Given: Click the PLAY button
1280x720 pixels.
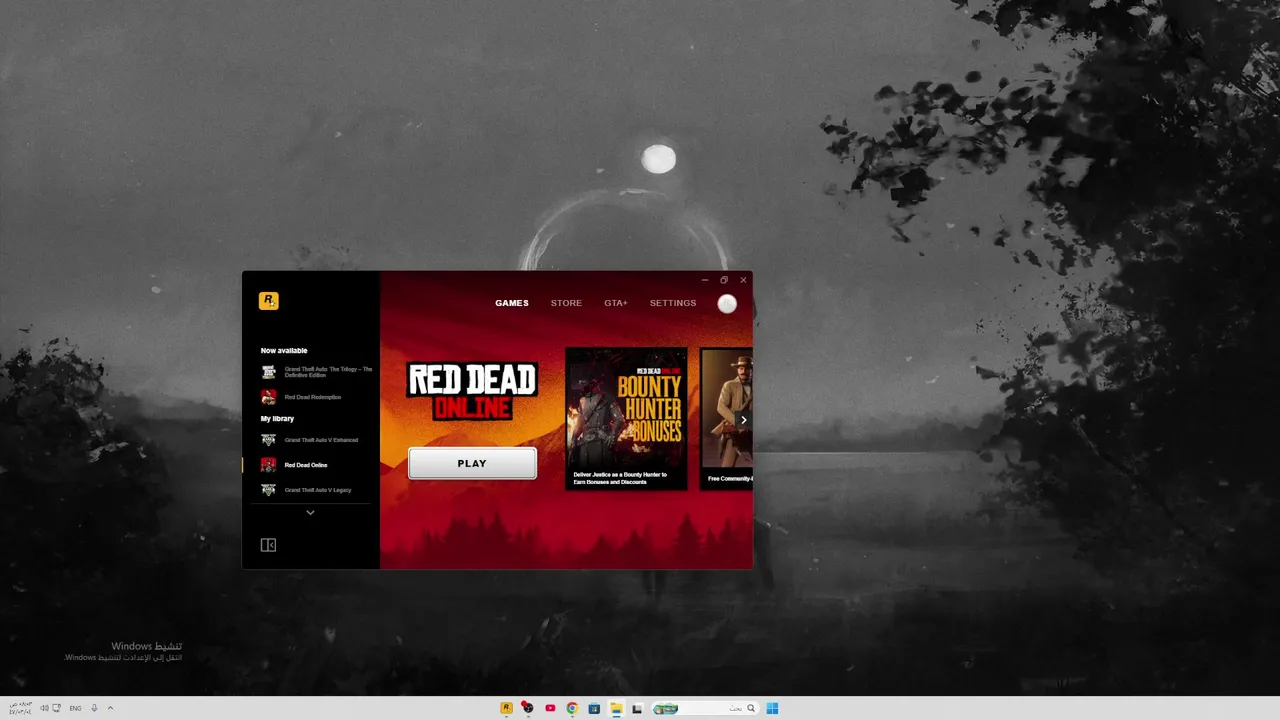Looking at the screenshot, I should (472, 463).
